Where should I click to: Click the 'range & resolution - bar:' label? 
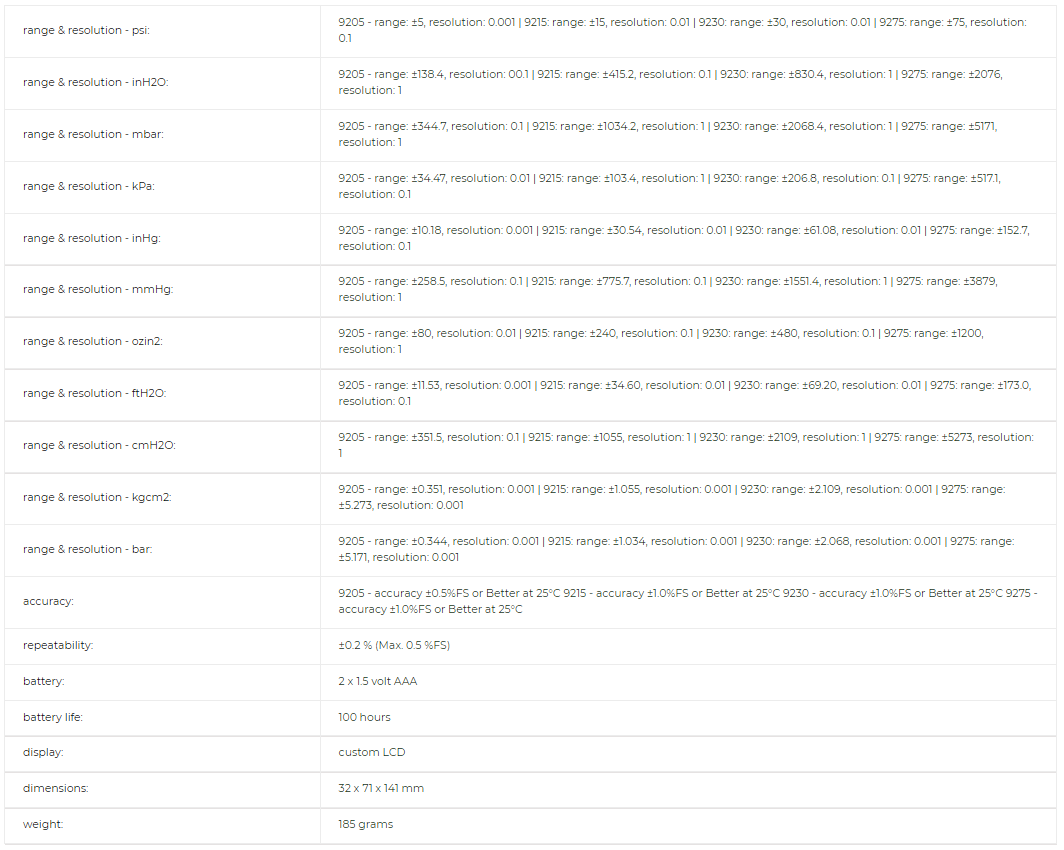click(x=88, y=550)
